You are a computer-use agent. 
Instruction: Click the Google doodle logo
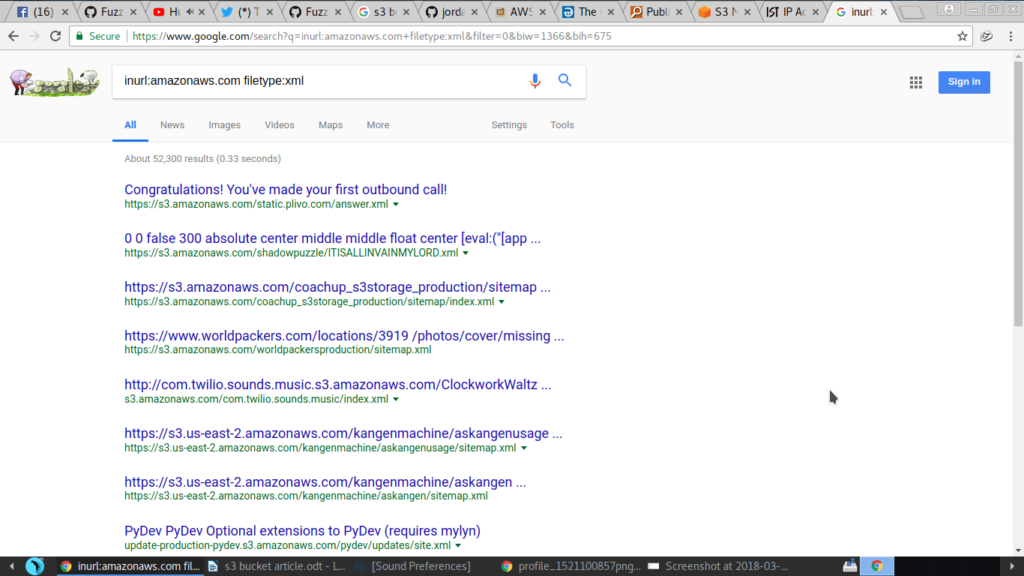pos(54,82)
